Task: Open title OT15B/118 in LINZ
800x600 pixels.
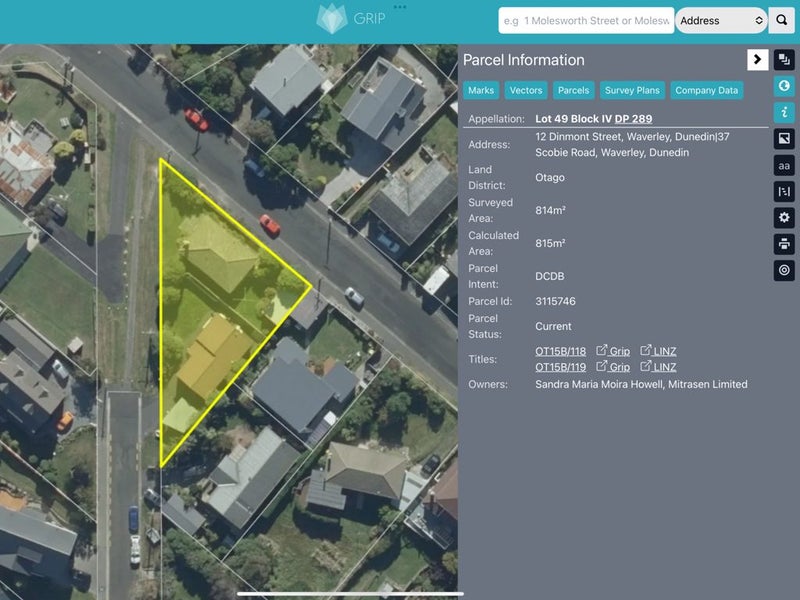Action: pos(659,351)
